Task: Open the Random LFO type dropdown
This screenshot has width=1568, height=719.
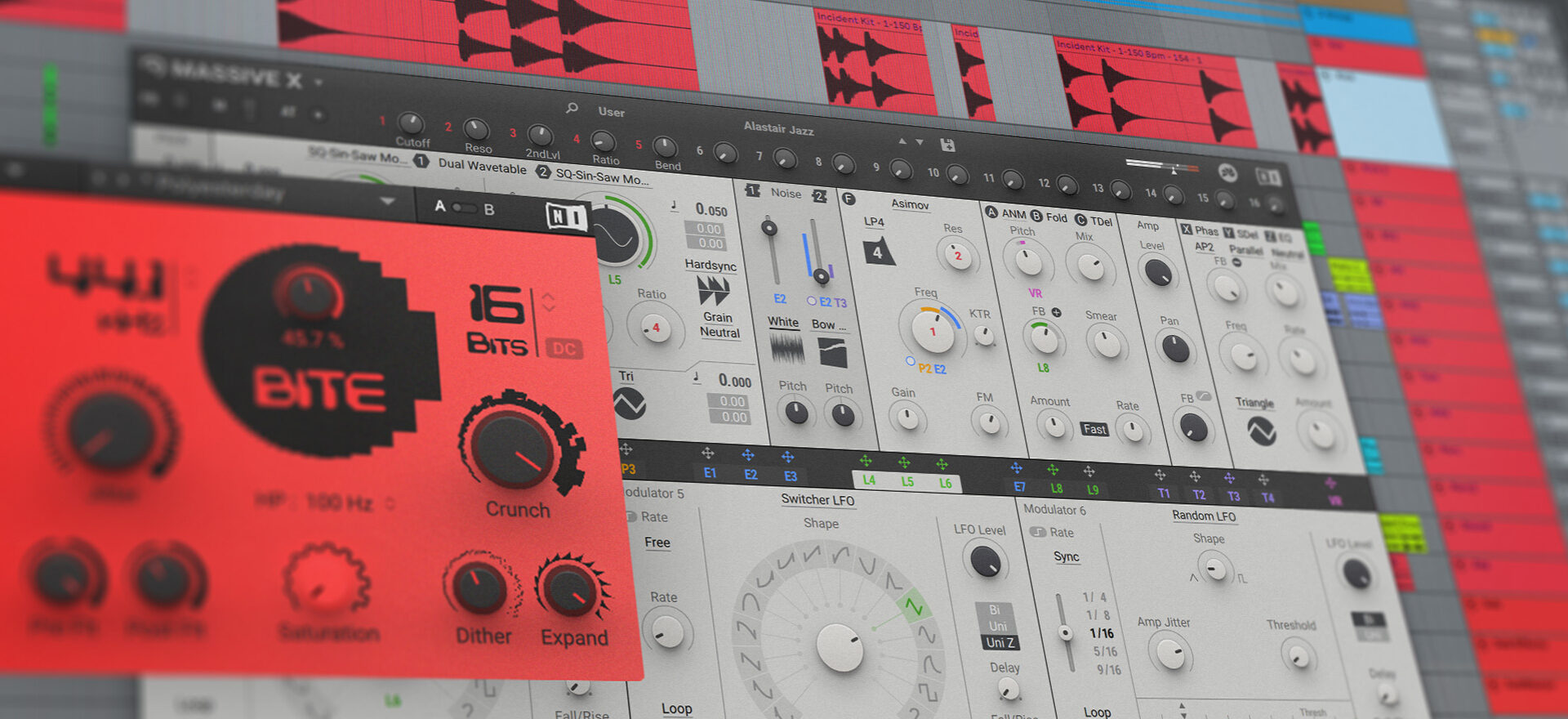Action: click(1204, 516)
